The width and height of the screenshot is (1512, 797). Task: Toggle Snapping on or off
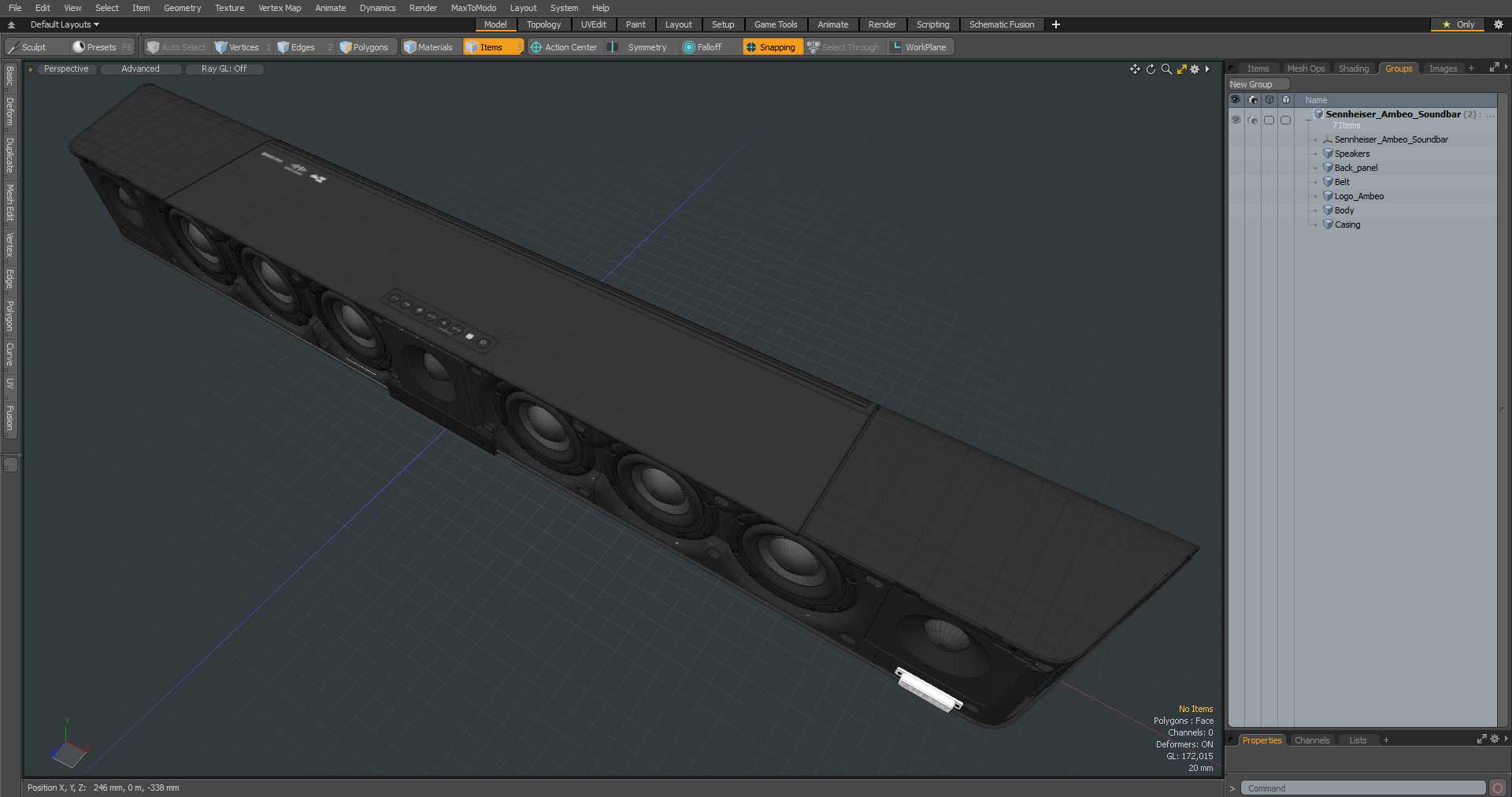tap(772, 47)
